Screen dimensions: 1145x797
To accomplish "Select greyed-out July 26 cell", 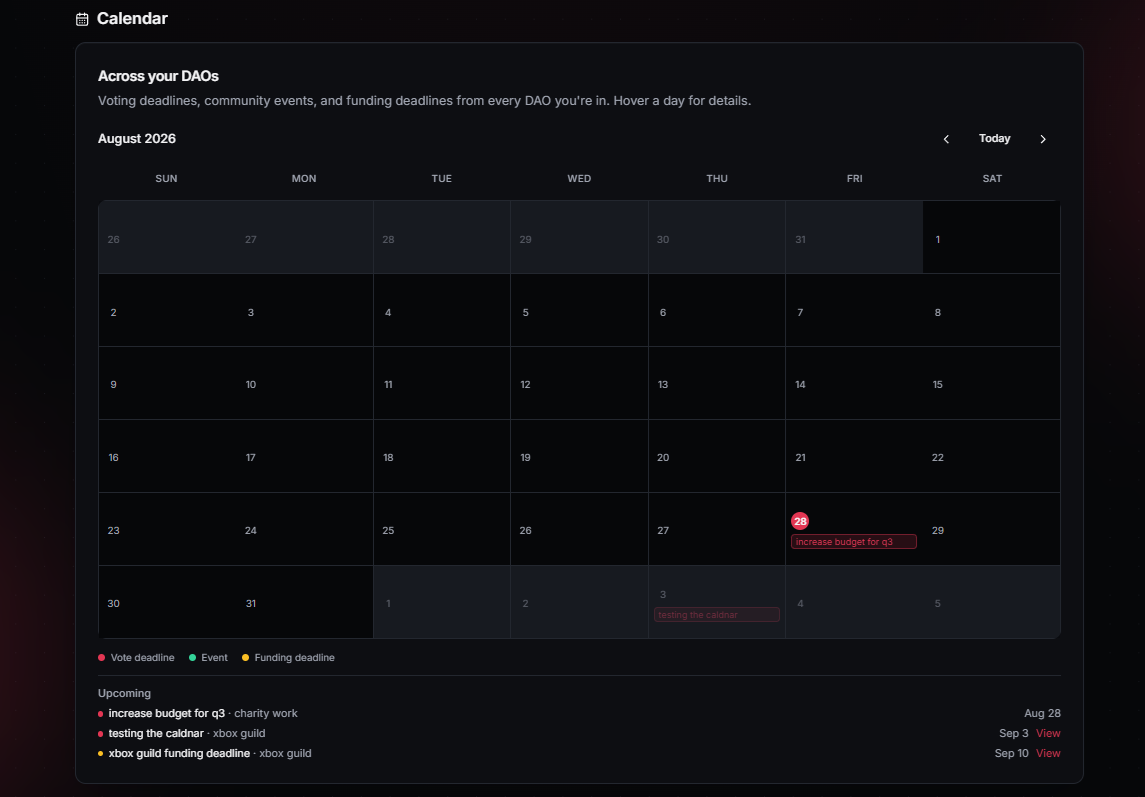I will [167, 237].
